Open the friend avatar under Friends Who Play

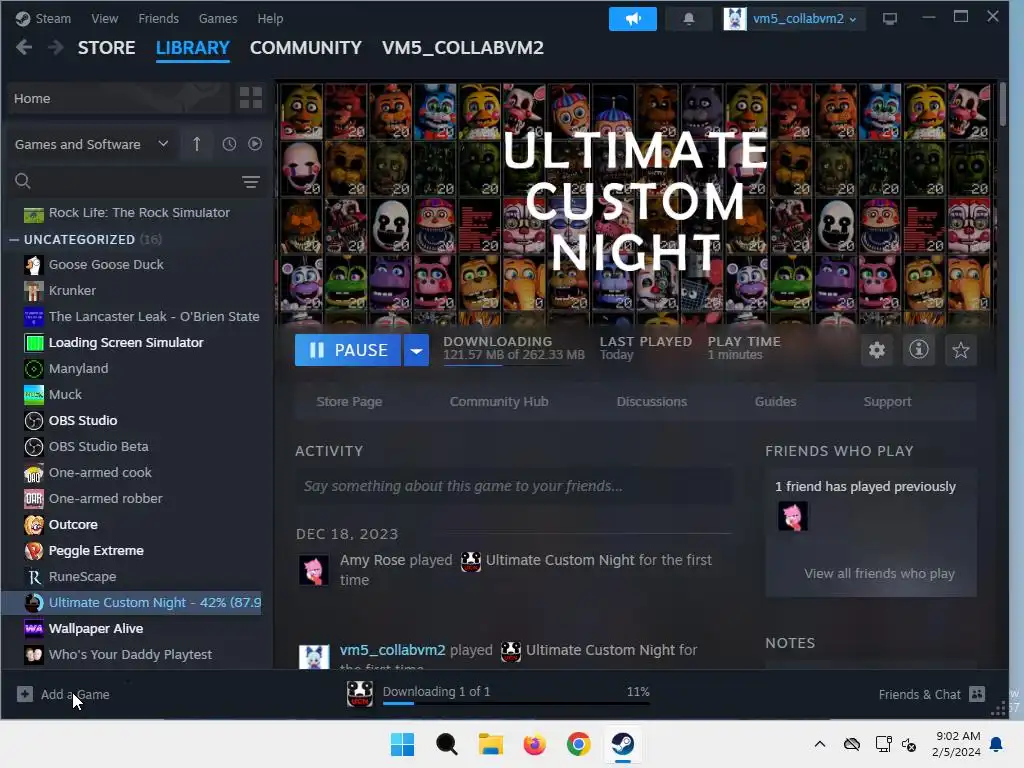793,516
